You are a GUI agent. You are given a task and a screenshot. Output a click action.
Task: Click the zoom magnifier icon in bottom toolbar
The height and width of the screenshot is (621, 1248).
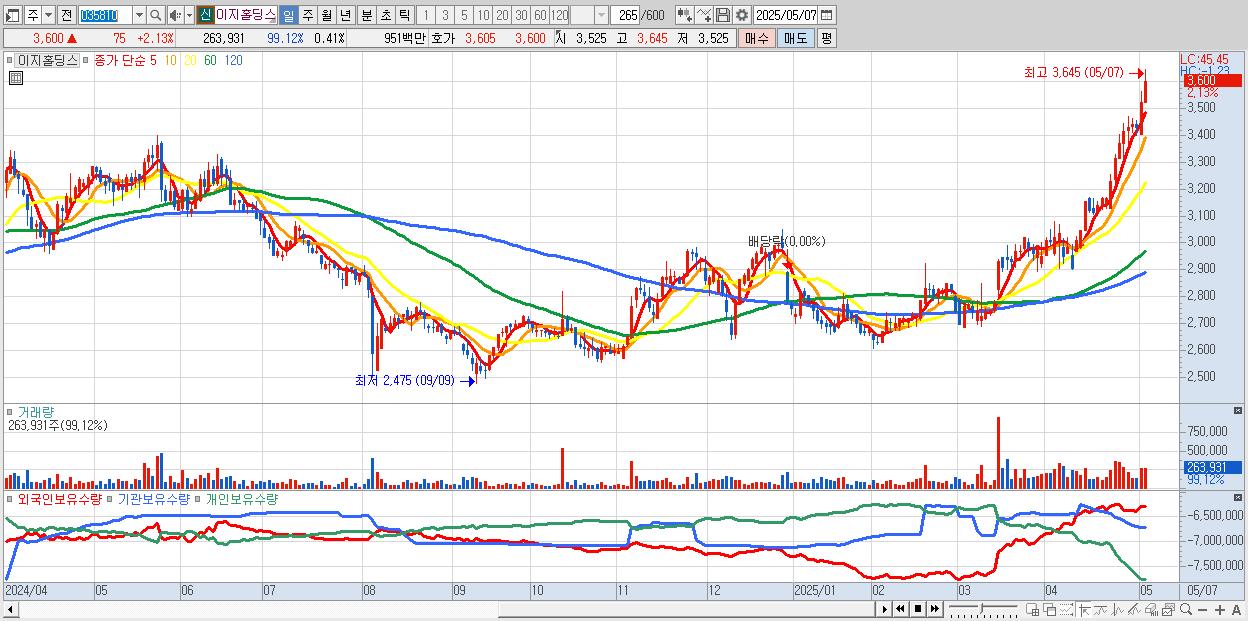(x=1186, y=609)
